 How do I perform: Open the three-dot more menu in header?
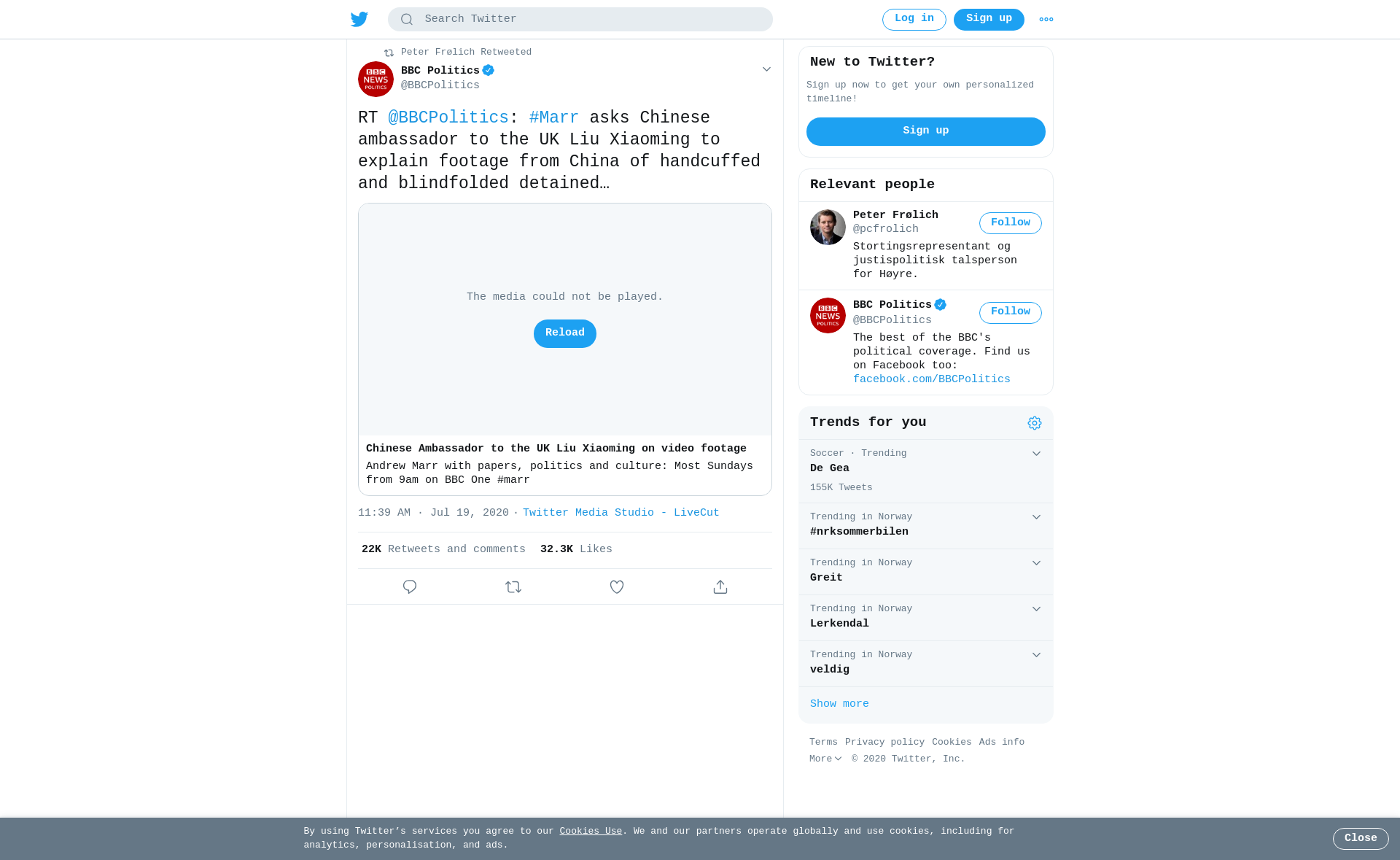pos(1046,20)
